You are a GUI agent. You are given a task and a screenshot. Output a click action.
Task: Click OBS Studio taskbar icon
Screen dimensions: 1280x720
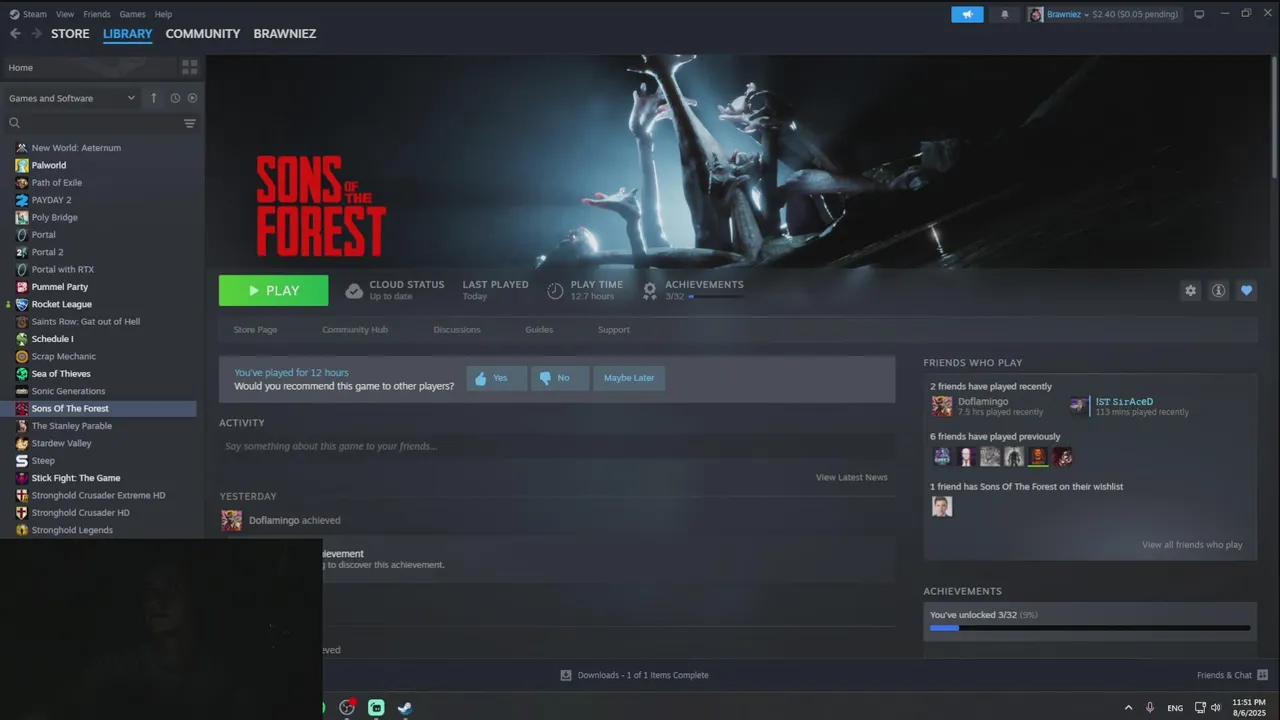347,707
